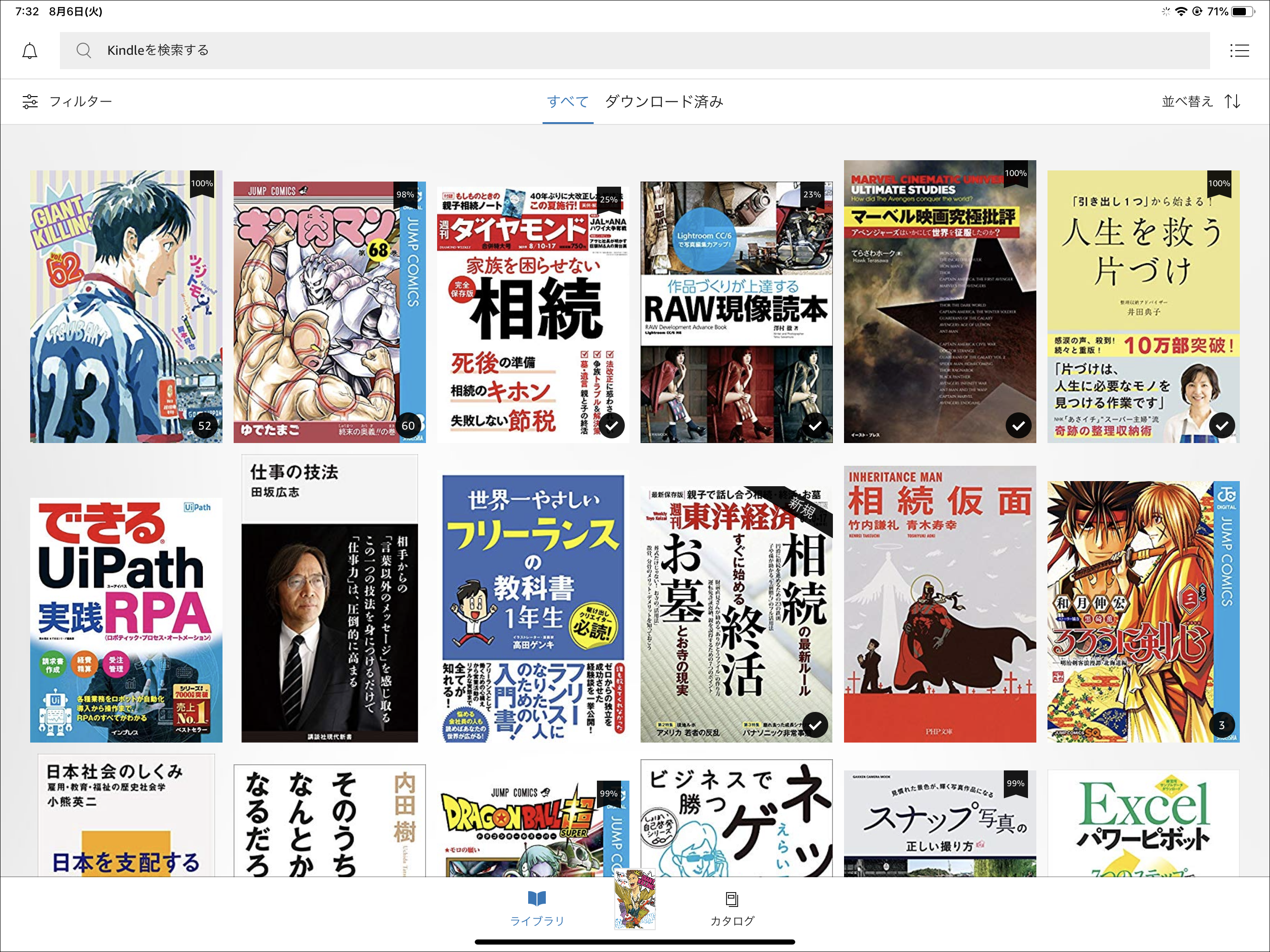The width and height of the screenshot is (1270, 952).
Task: Click 99% progress ribbon on Dragon Ball Super
Action: point(609,795)
